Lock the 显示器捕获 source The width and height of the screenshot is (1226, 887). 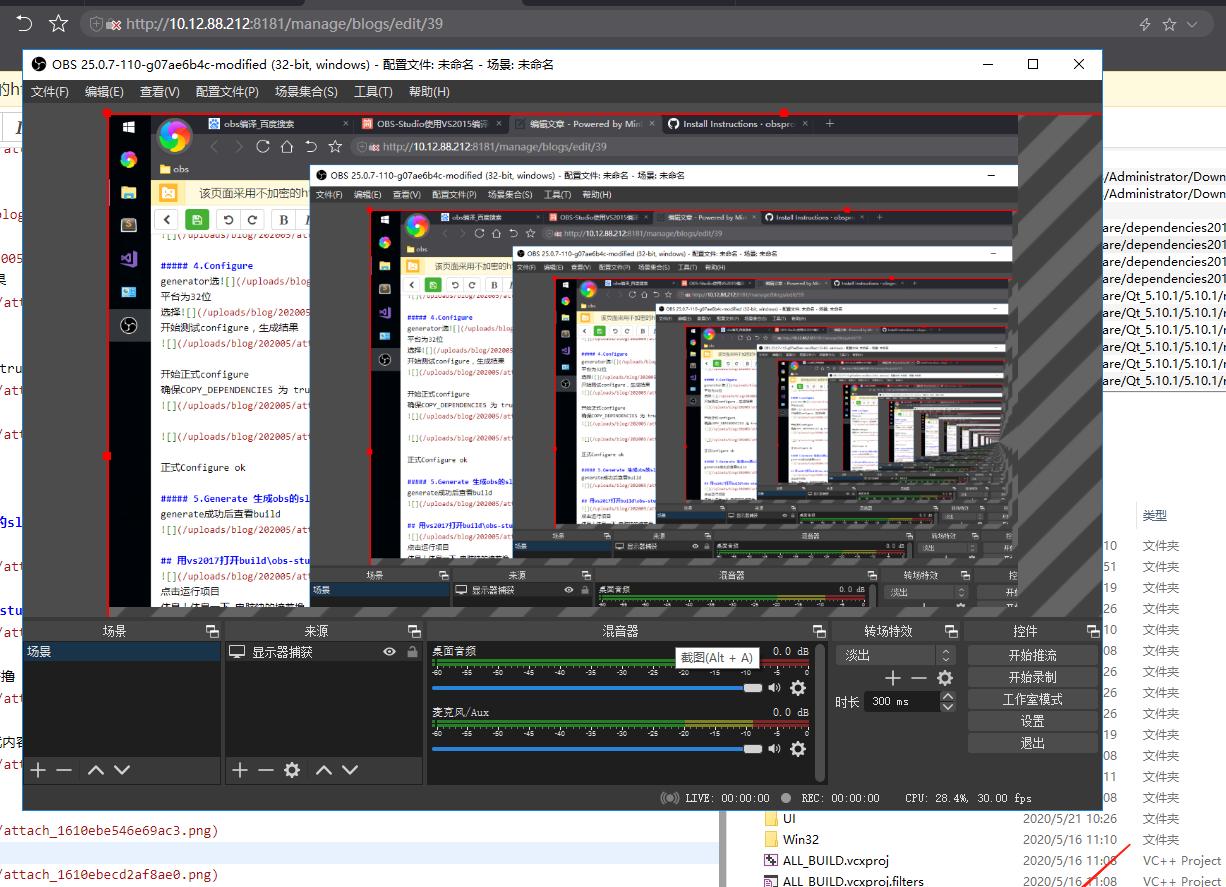tap(412, 652)
